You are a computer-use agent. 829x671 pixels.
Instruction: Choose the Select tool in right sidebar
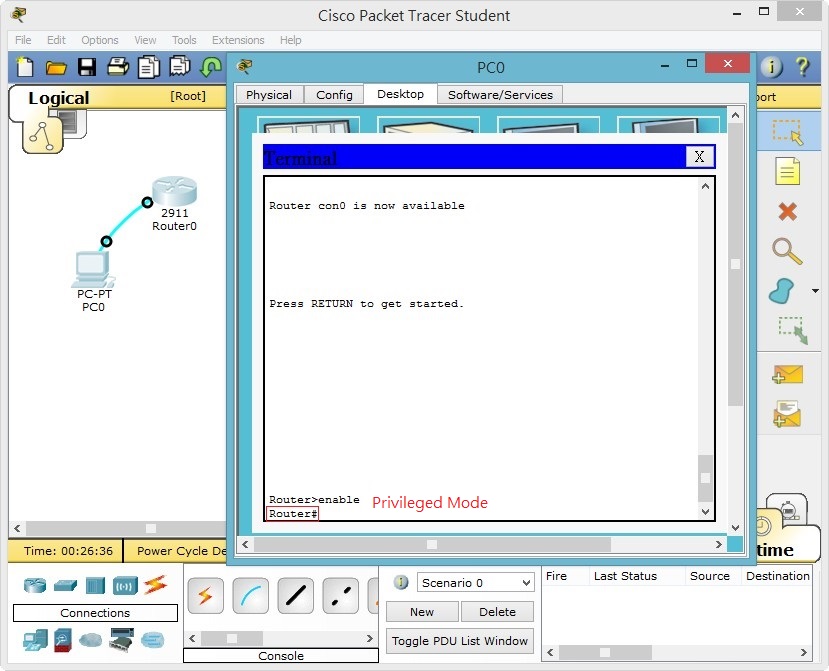(787, 132)
